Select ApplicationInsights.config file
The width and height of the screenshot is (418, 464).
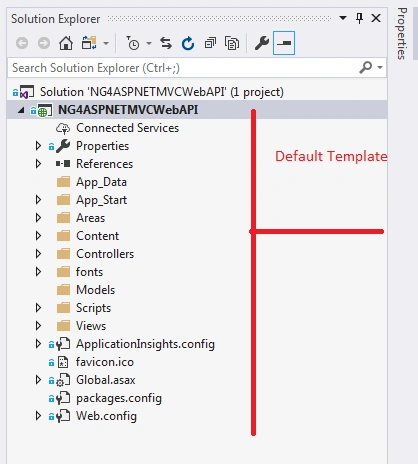coord(145,344)
